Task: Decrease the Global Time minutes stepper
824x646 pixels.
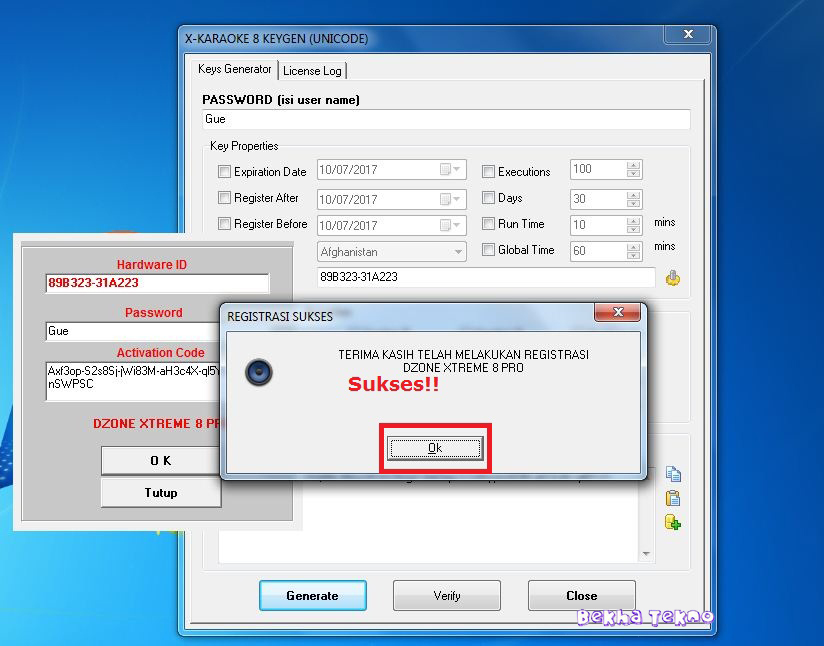Action: click(x=634, y=255)
